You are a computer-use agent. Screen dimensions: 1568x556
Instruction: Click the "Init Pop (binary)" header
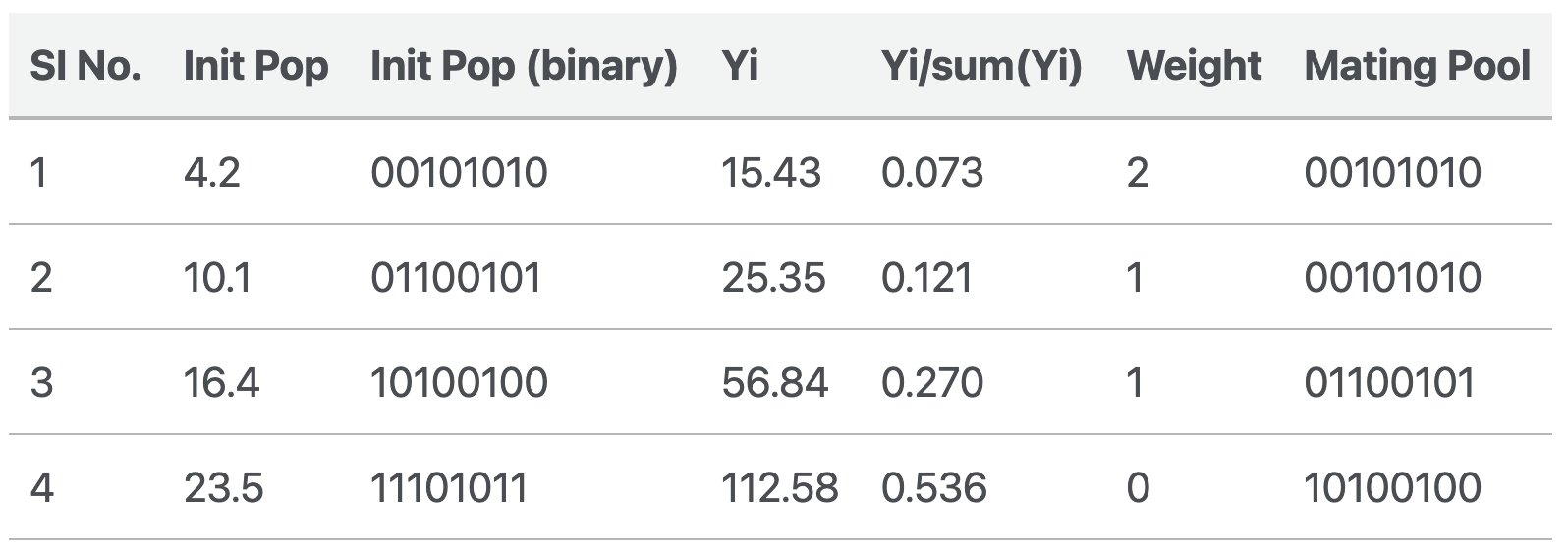(524, 66)
